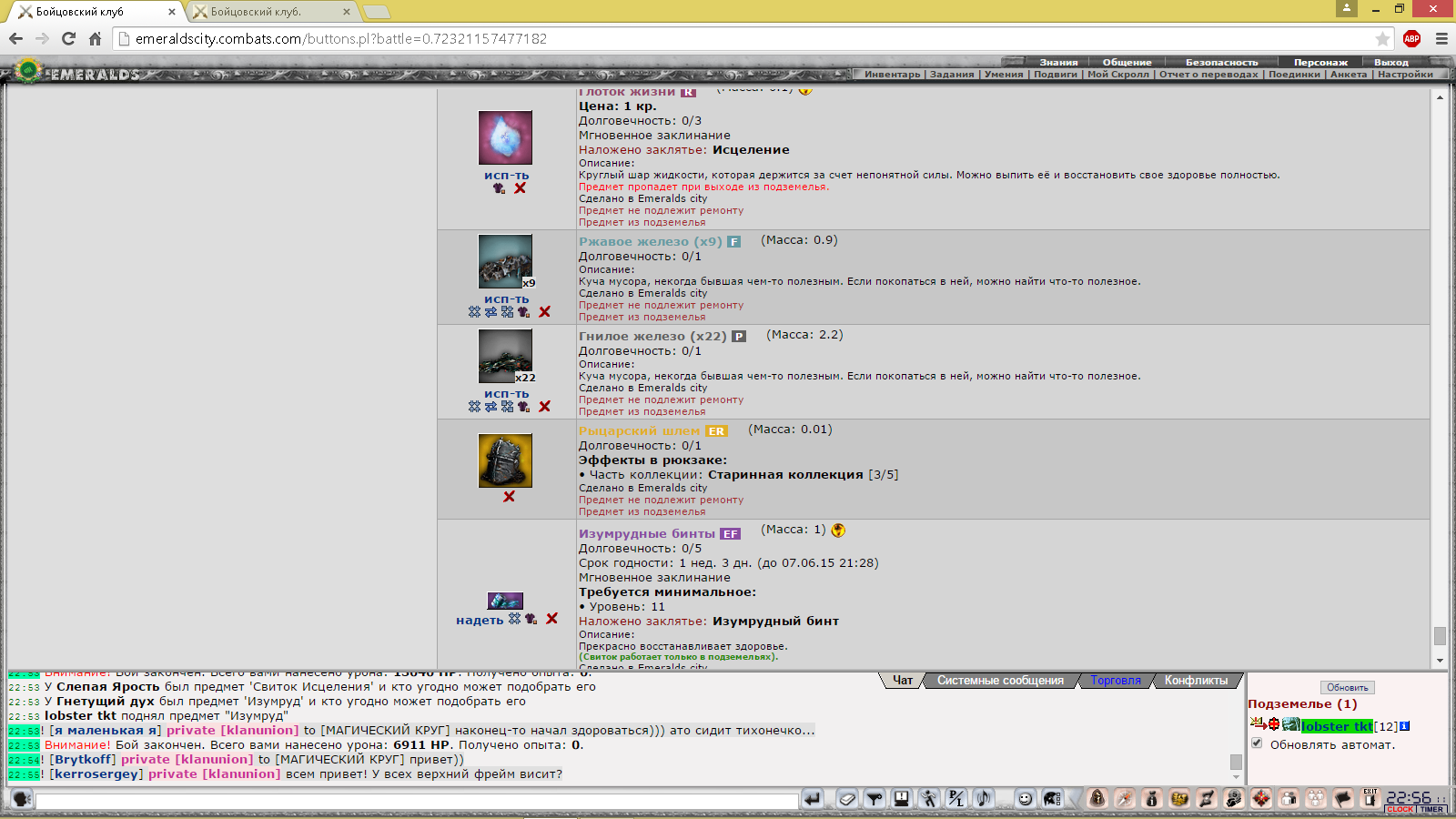
Task: Delete Гнилое железо using red X
Action: coord(544,407)
